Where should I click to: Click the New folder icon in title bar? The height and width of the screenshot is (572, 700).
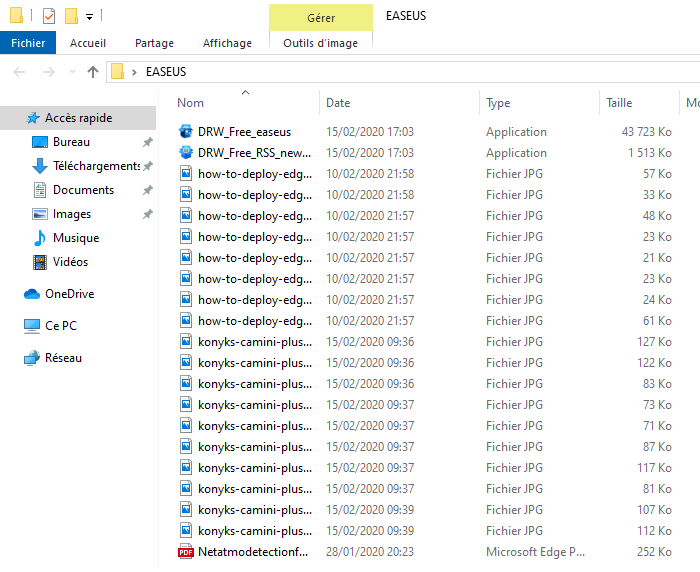pyautogui.click(x=71, y=16)
